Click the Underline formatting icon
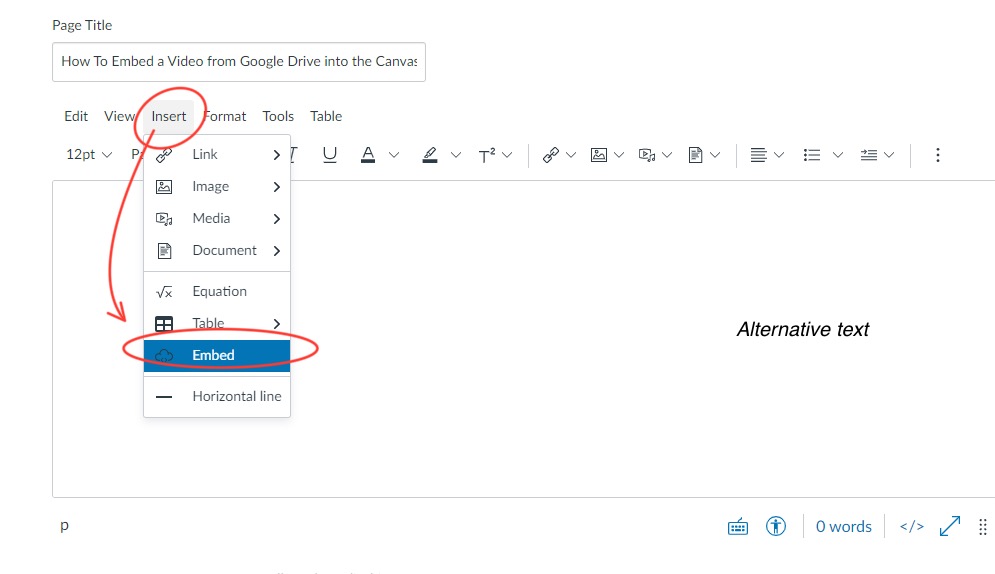 329,155
